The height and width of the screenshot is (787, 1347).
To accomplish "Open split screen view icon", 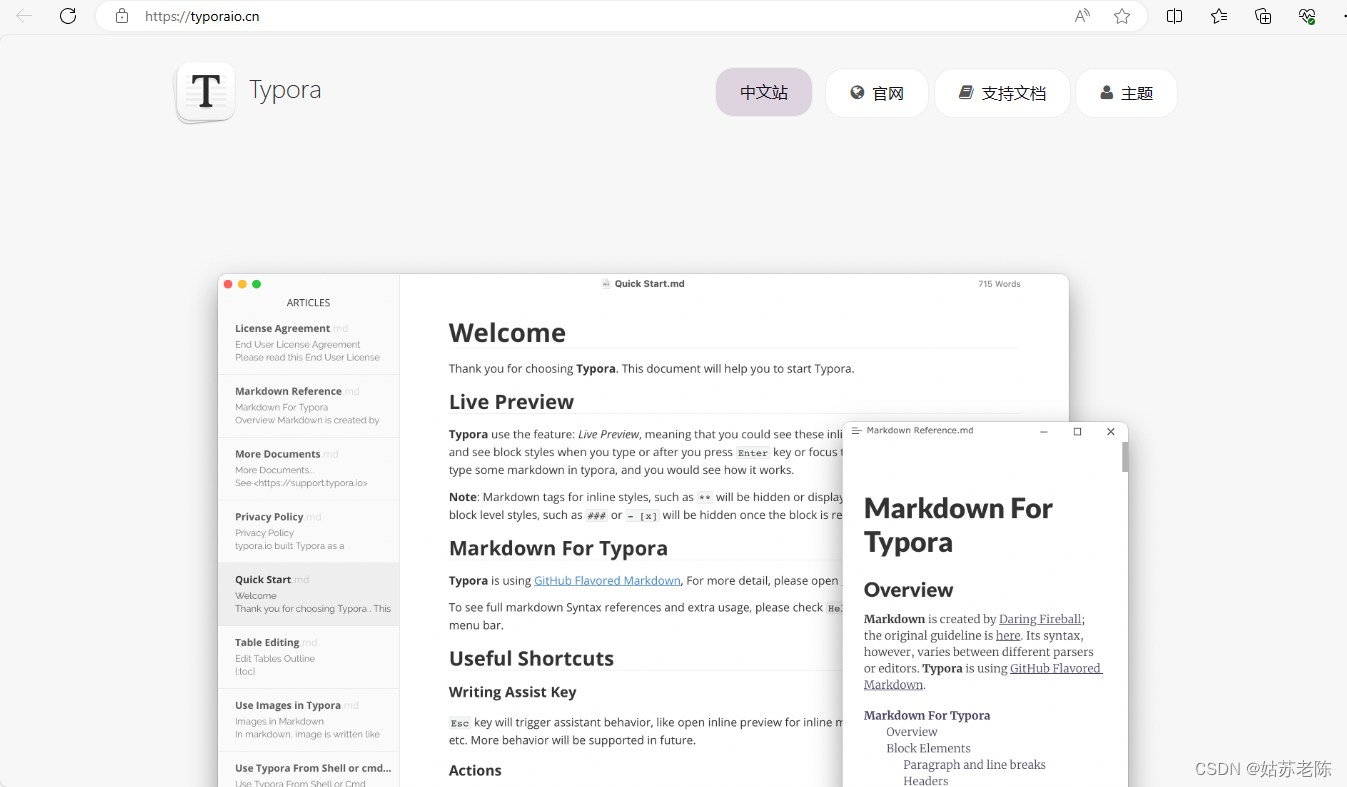I will (1175, 16).
